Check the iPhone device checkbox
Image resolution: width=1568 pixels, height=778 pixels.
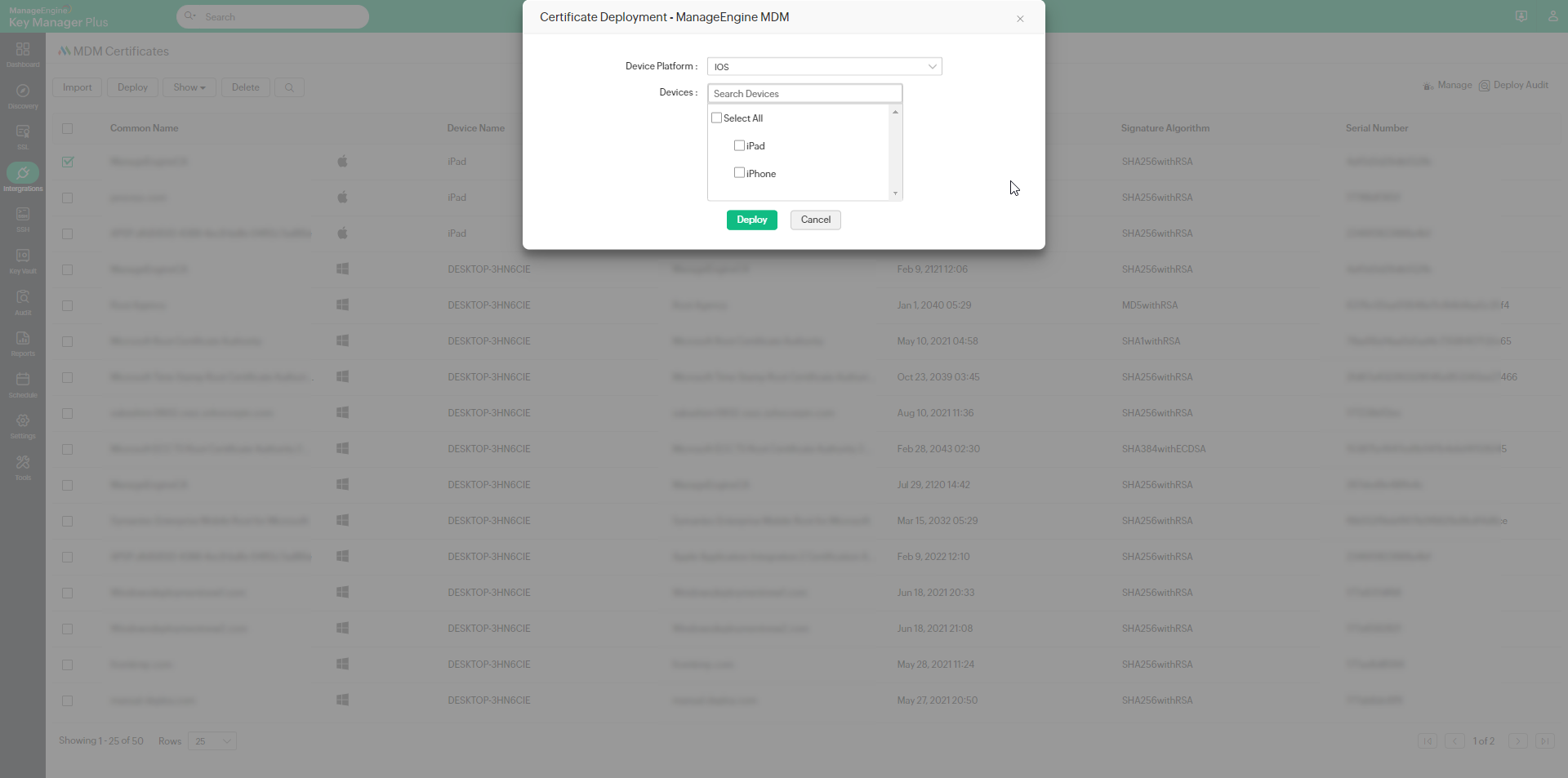(x=739, y=173)
